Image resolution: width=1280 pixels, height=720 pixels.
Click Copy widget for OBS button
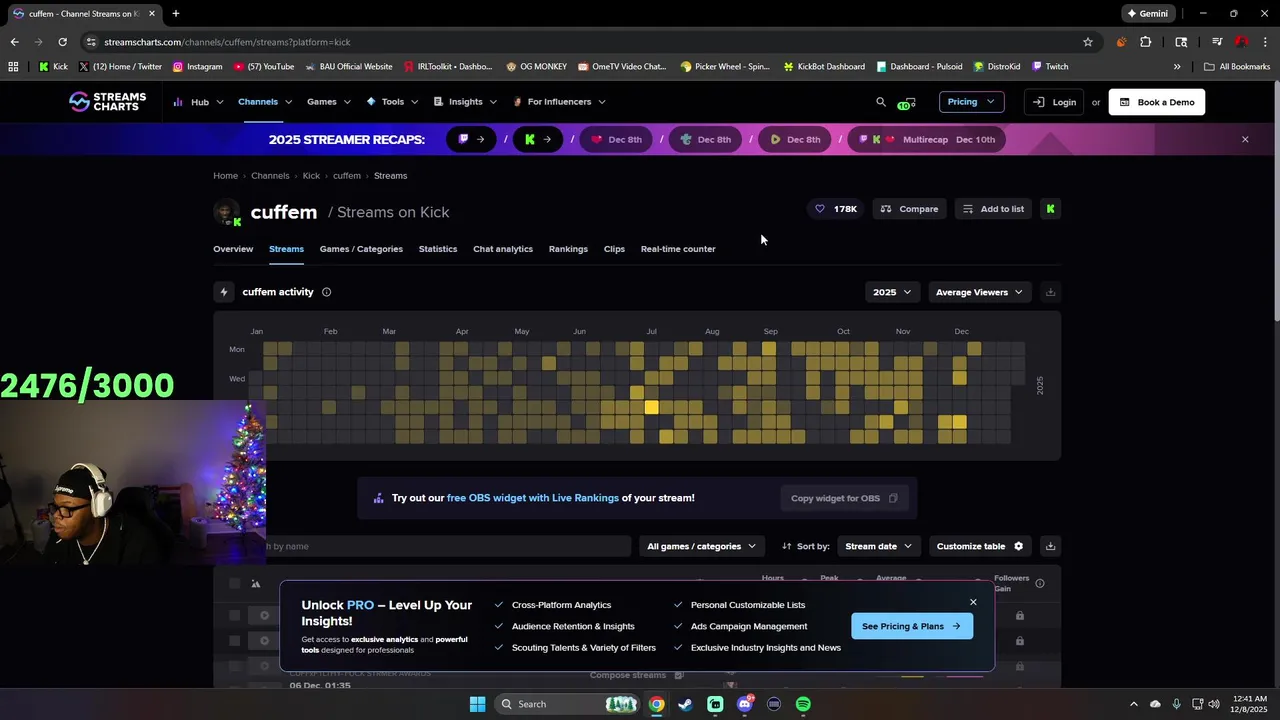pyautogui.click(x=844, y=498)
